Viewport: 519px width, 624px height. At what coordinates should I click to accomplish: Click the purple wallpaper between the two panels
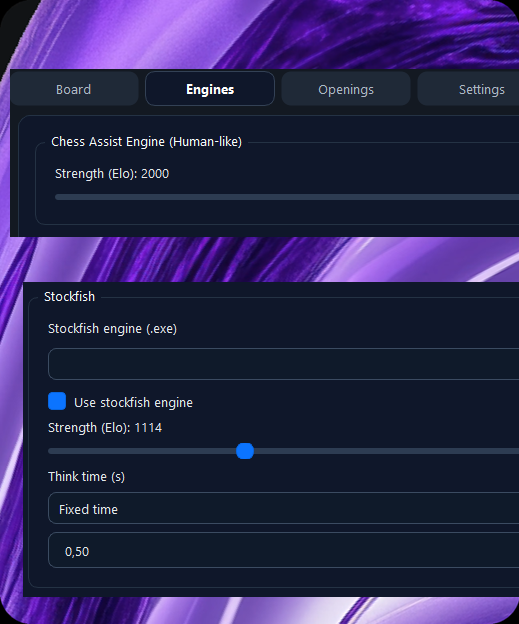259,259
